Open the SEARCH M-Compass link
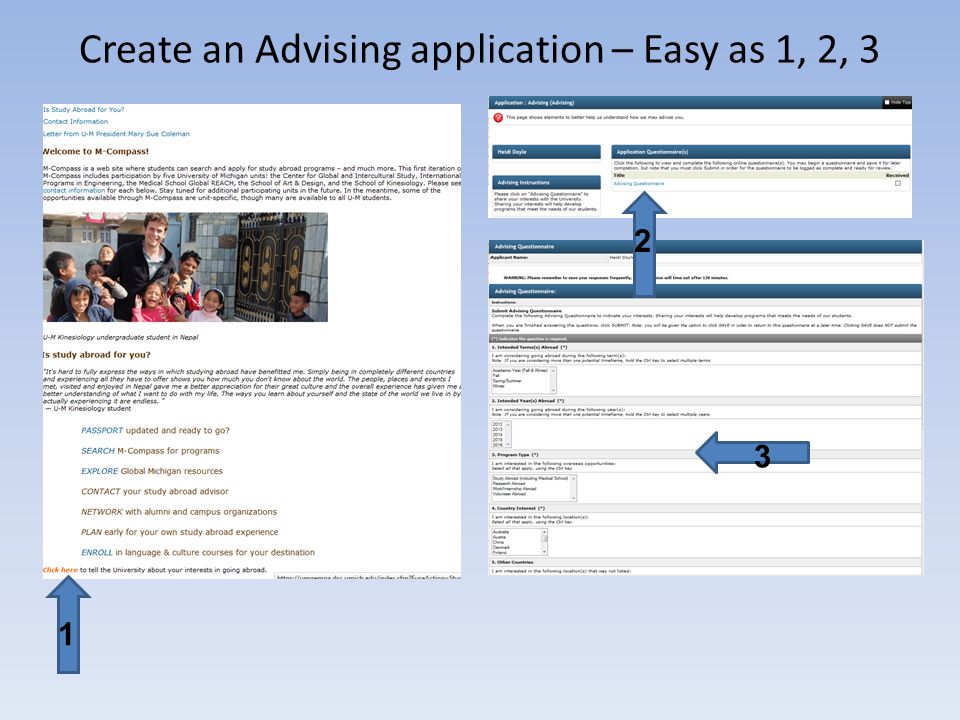The height and width of the screenshot is (720, 960). 97,451
